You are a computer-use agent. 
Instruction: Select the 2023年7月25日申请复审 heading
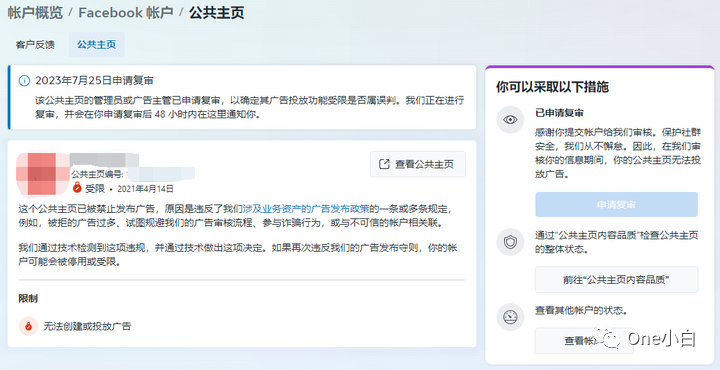(94, 81)
